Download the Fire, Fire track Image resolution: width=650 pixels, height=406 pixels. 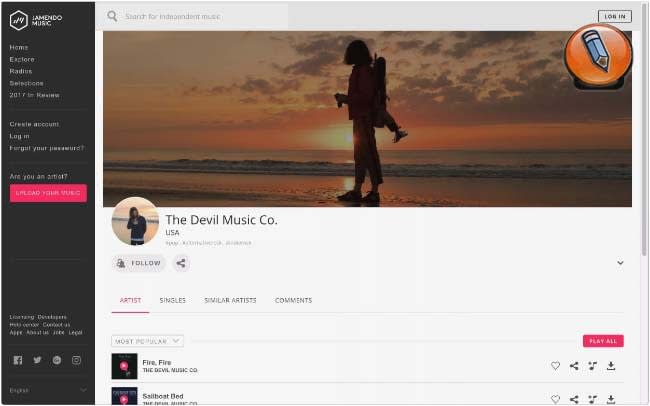tap(611, 366)
